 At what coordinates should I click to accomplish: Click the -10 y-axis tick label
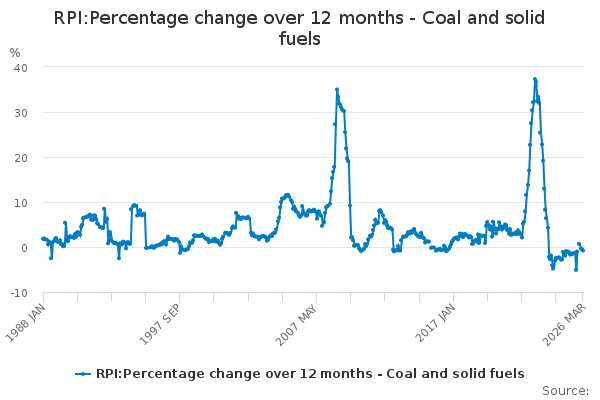pos(18,292)
